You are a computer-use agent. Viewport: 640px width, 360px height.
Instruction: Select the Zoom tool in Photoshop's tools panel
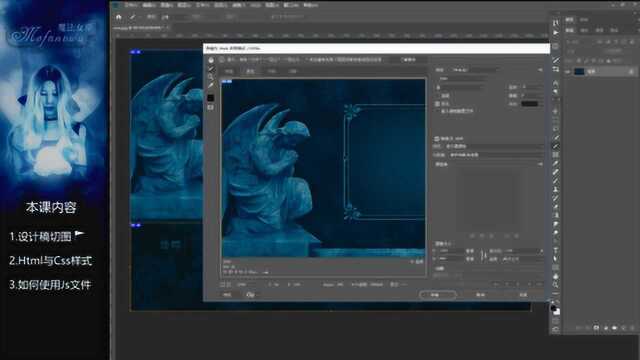tap(556, 284)
